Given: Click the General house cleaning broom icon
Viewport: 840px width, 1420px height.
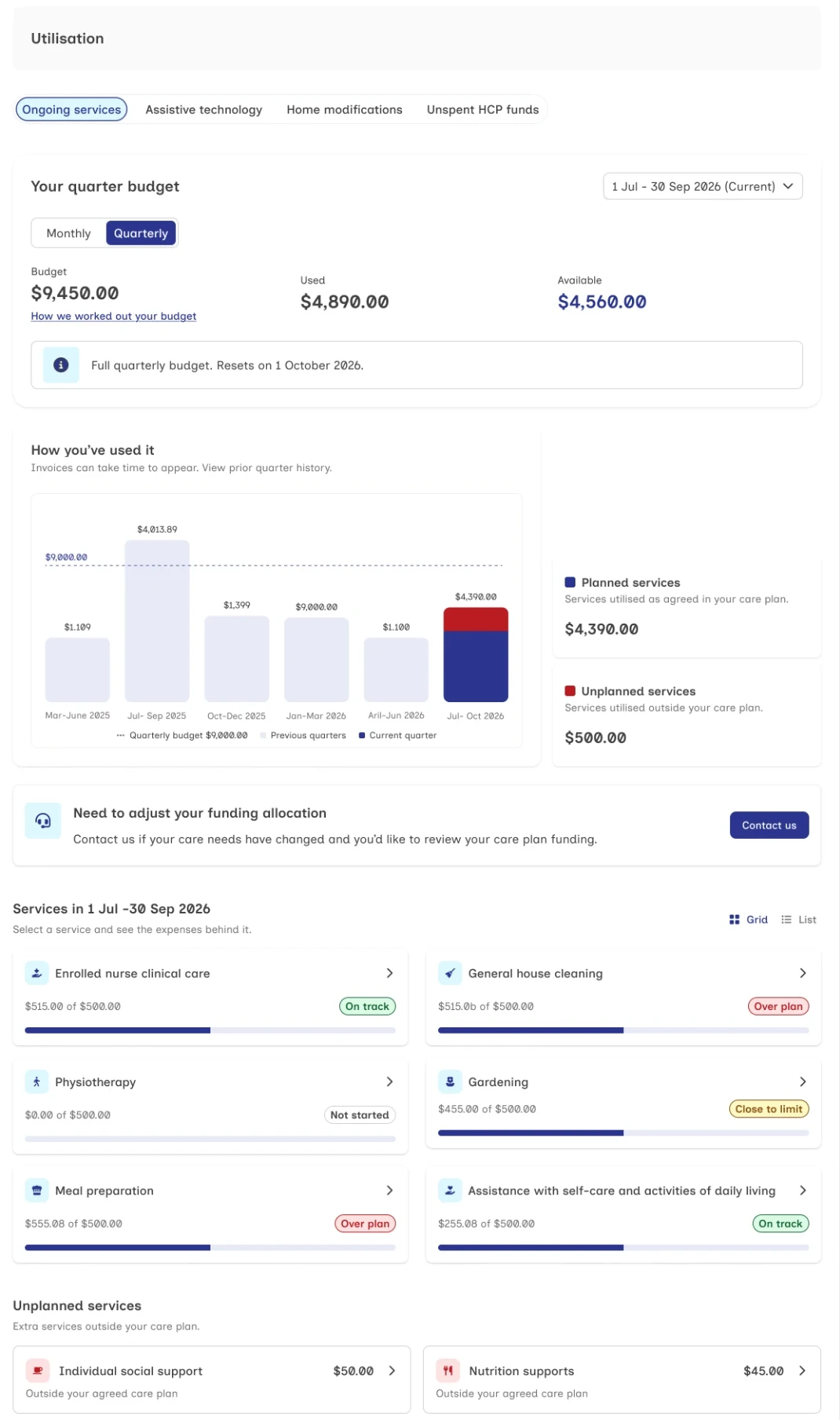Looking at the screenshot, I should tap(450, 973).
